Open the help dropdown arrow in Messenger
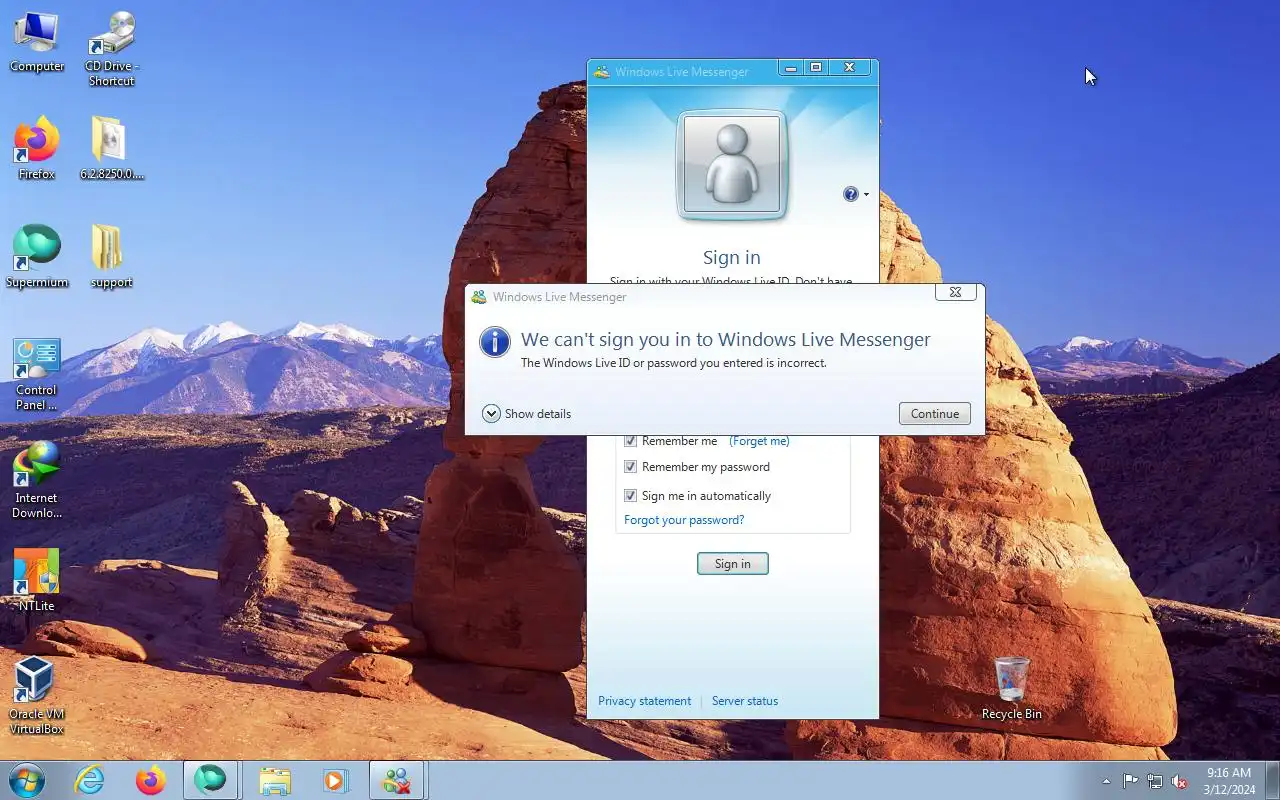This screenshot has height=800, width=1280. click(866, 195)
